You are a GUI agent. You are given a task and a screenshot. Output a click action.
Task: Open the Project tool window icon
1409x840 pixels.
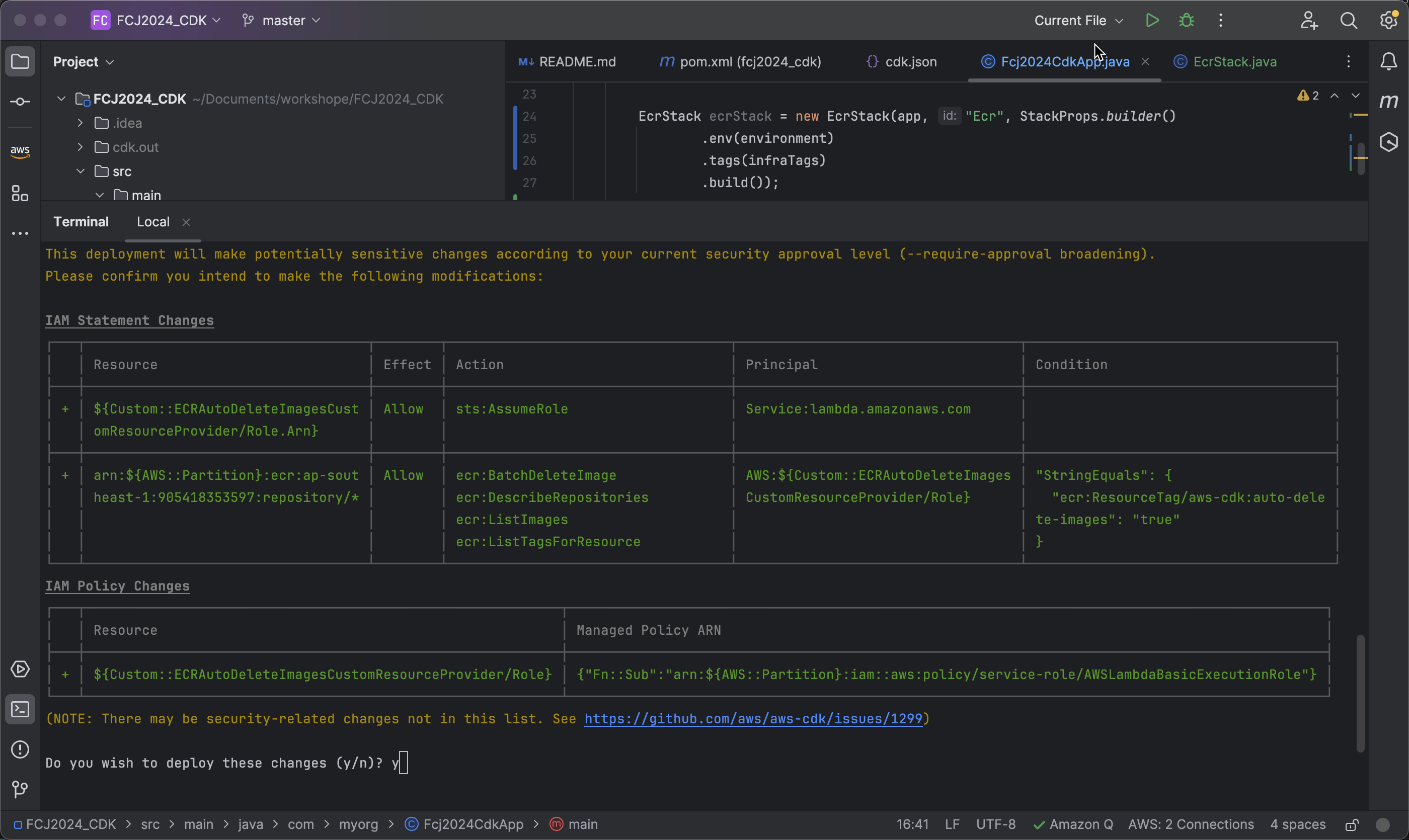[21, 61]
